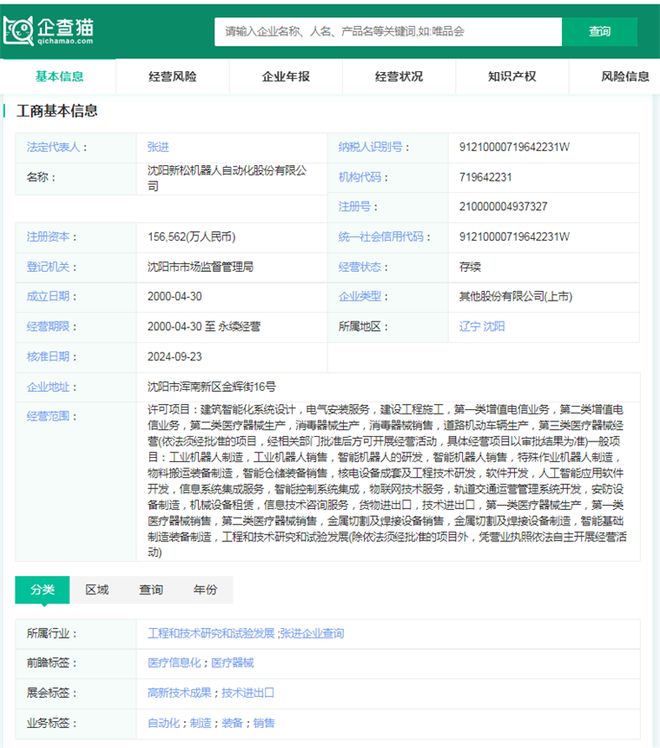Screen dimensions: 660x748
Task: Select registration number 210000004937327
Action: tap(503, 207)
